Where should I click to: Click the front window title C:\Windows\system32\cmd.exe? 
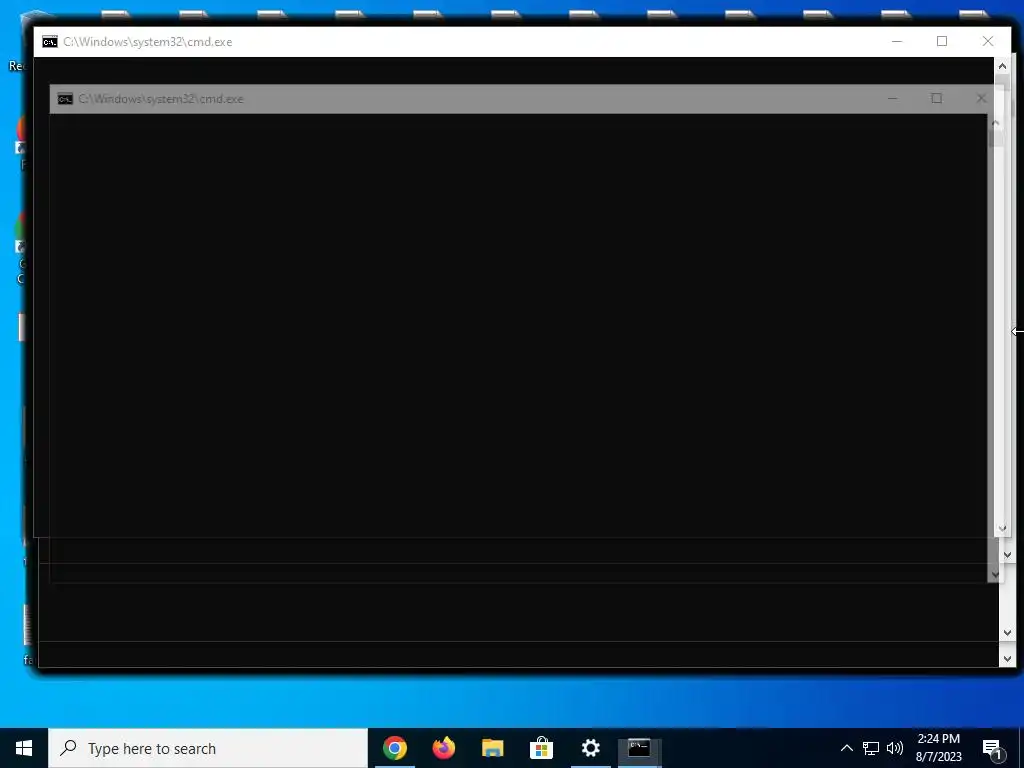[148, 42]
